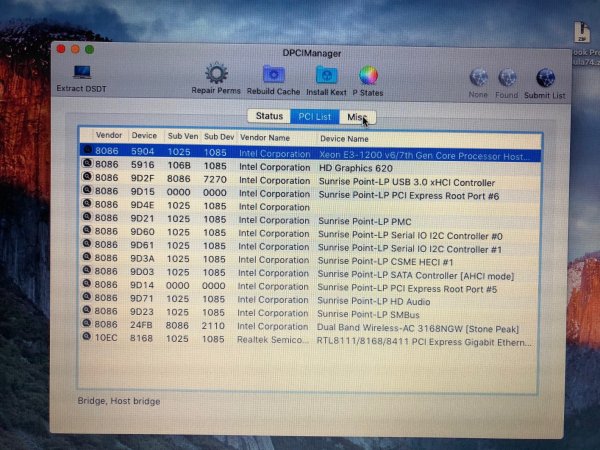Run Repair Perms gear icon
600x450 pixels.
pyautogui.click(x=216, y=73)
